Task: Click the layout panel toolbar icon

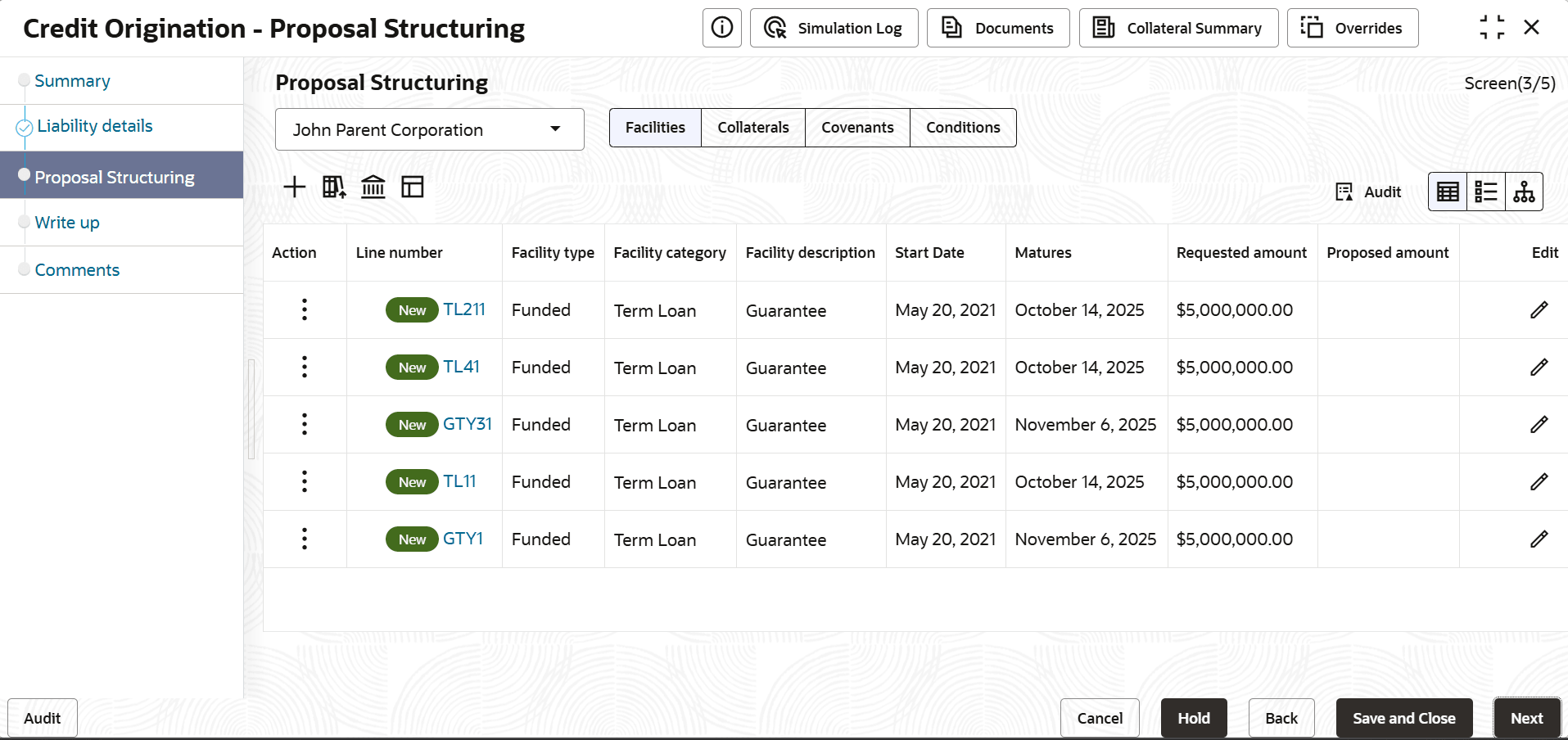Action: pos(413,187)
